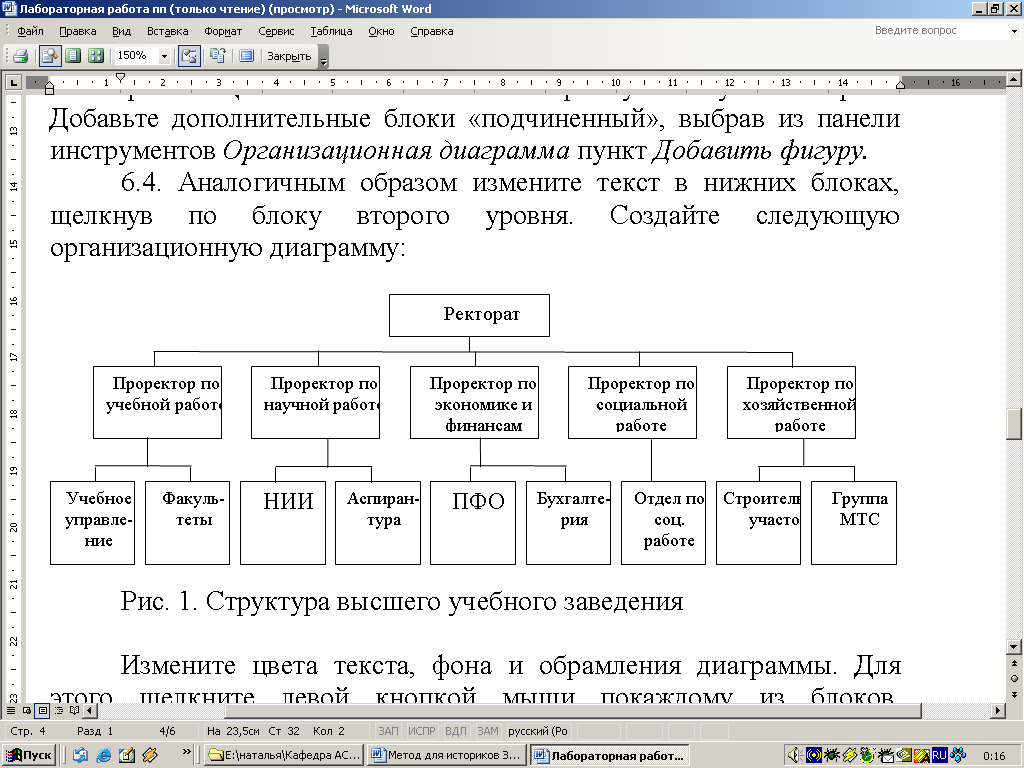Click the 150% zoom value field
The height and width of the screenshot is (768, 1024).
pos(136,56)
